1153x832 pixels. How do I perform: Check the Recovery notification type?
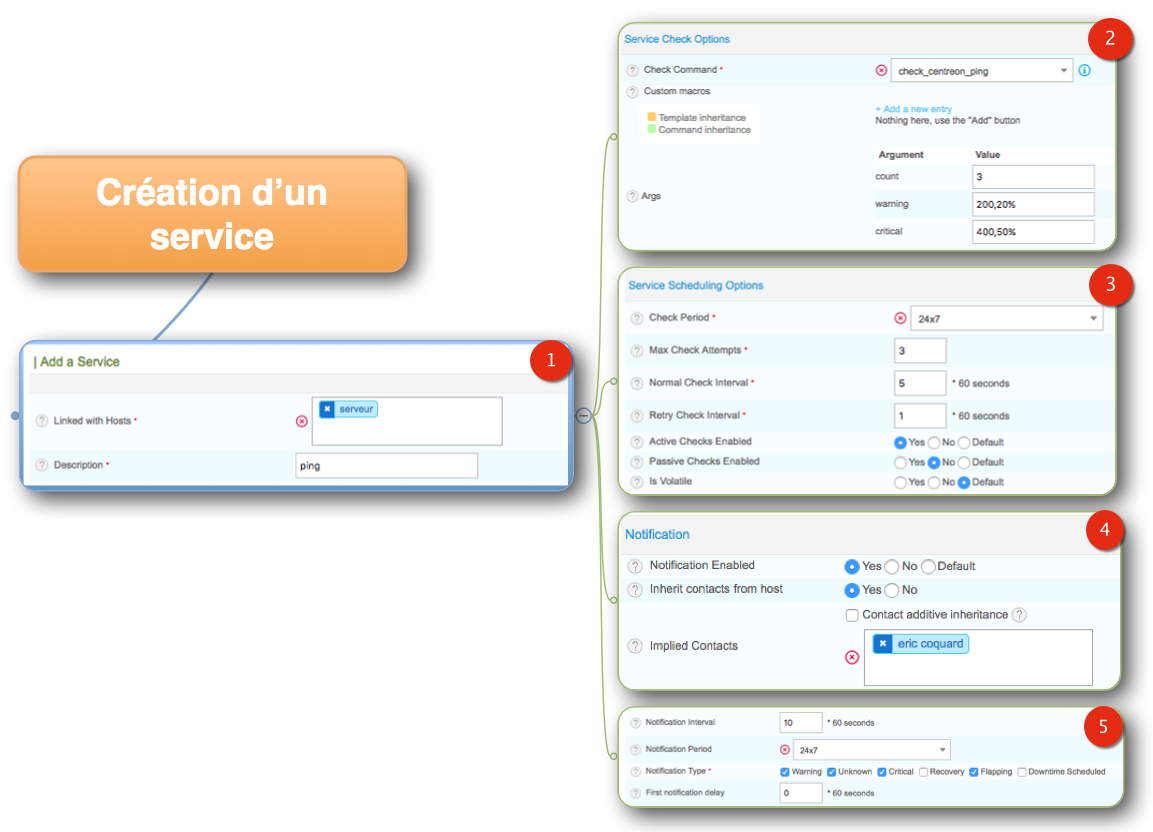tap(923, 772)
